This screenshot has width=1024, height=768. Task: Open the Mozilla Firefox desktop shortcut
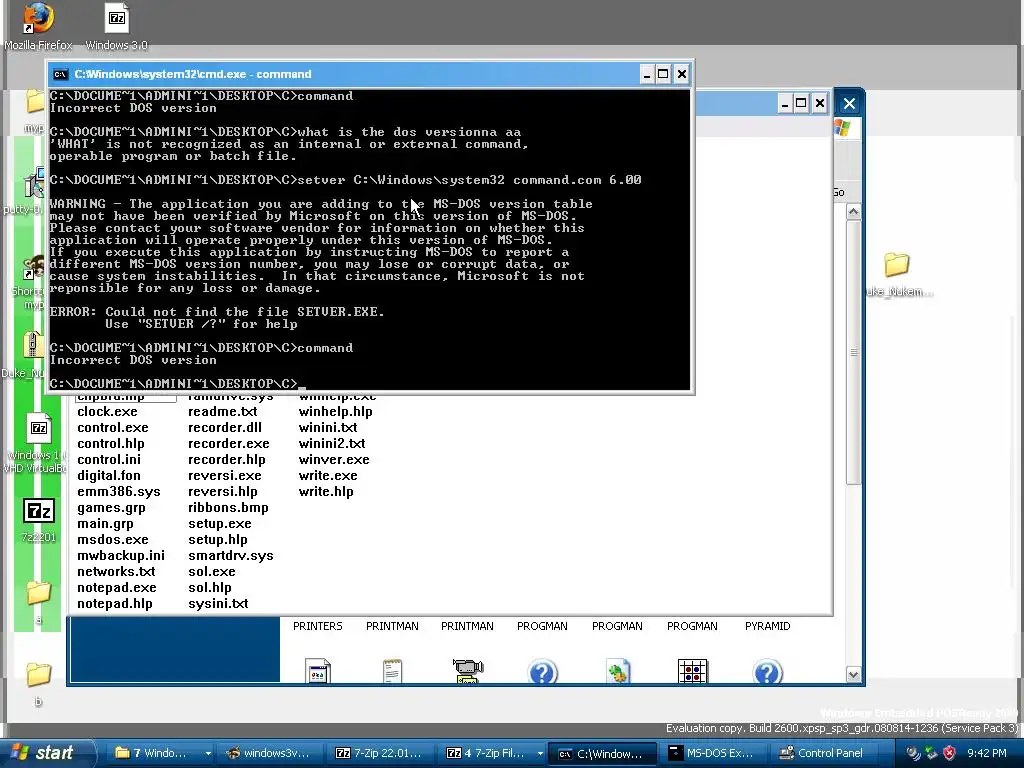click(x=38, y=26)
